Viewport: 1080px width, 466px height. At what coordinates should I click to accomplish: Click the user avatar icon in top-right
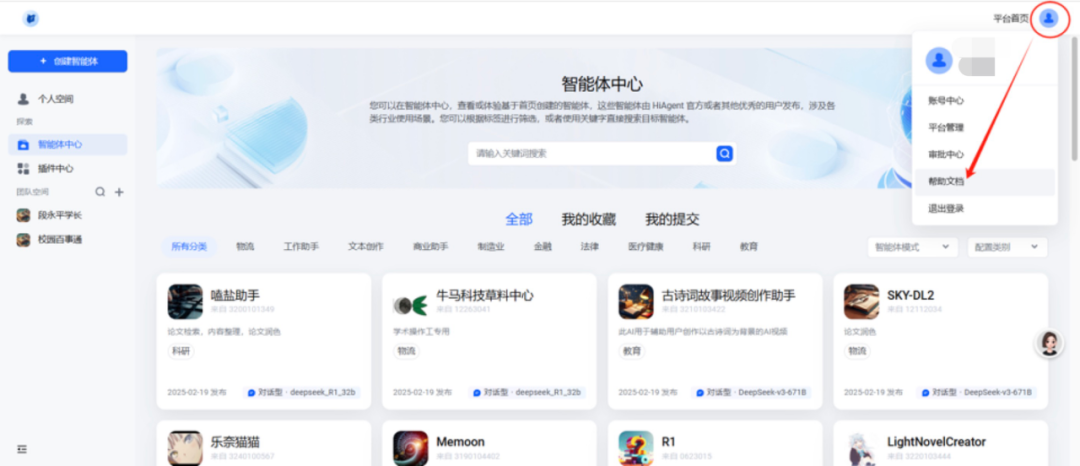tap(1048, 18)
